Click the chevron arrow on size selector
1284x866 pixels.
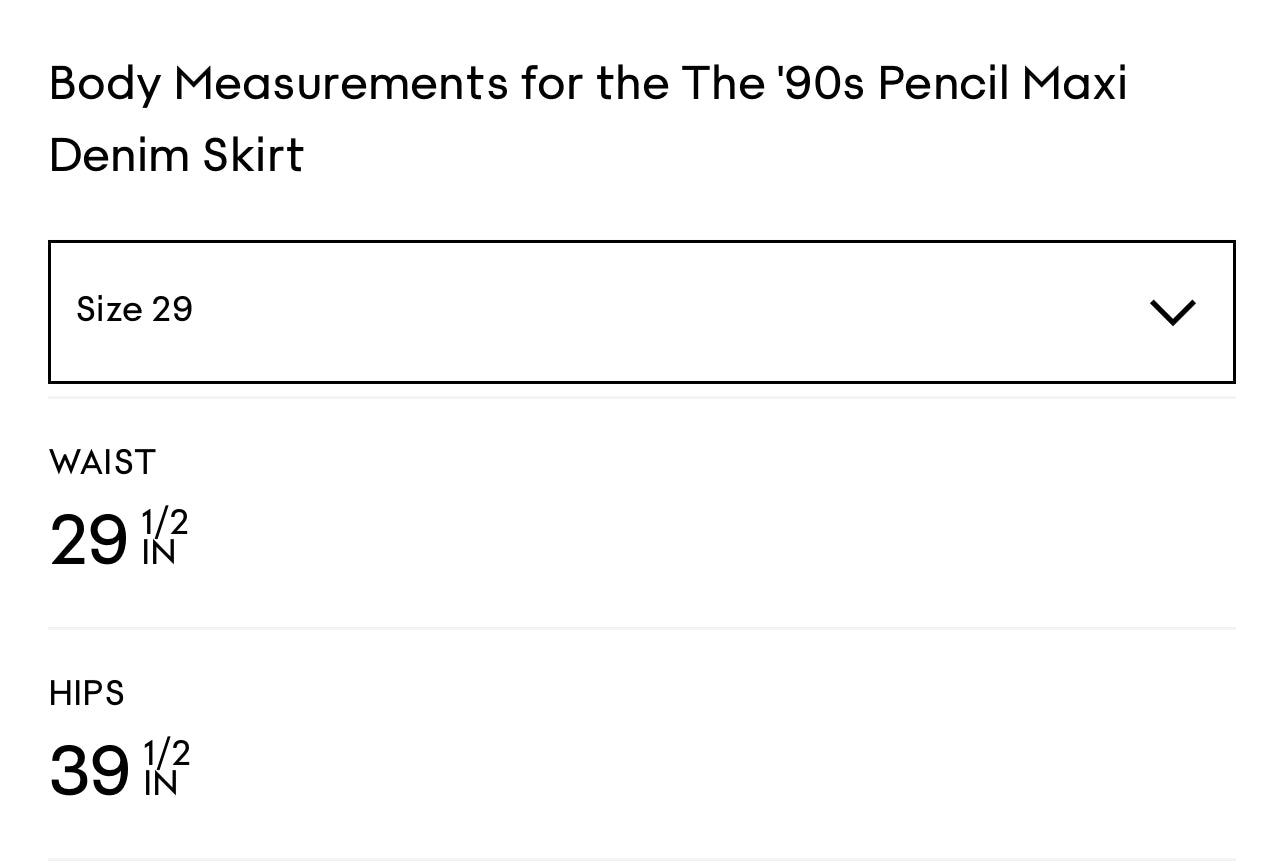point(1171,311)
